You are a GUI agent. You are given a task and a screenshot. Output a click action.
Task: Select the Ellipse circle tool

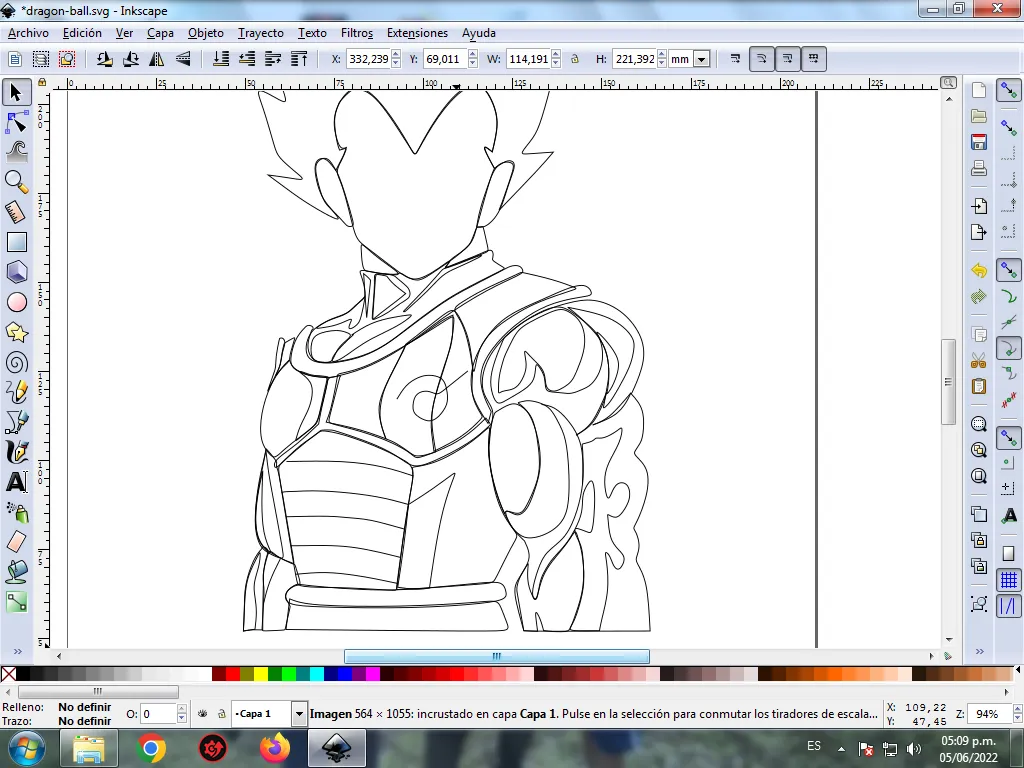16,302
